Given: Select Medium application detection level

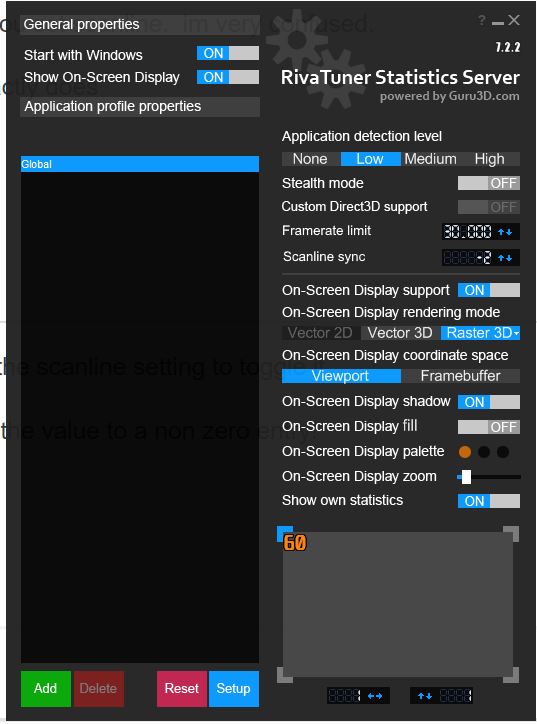Looking at the screenshot, I should pyautogui.click(x=430, y=159).
